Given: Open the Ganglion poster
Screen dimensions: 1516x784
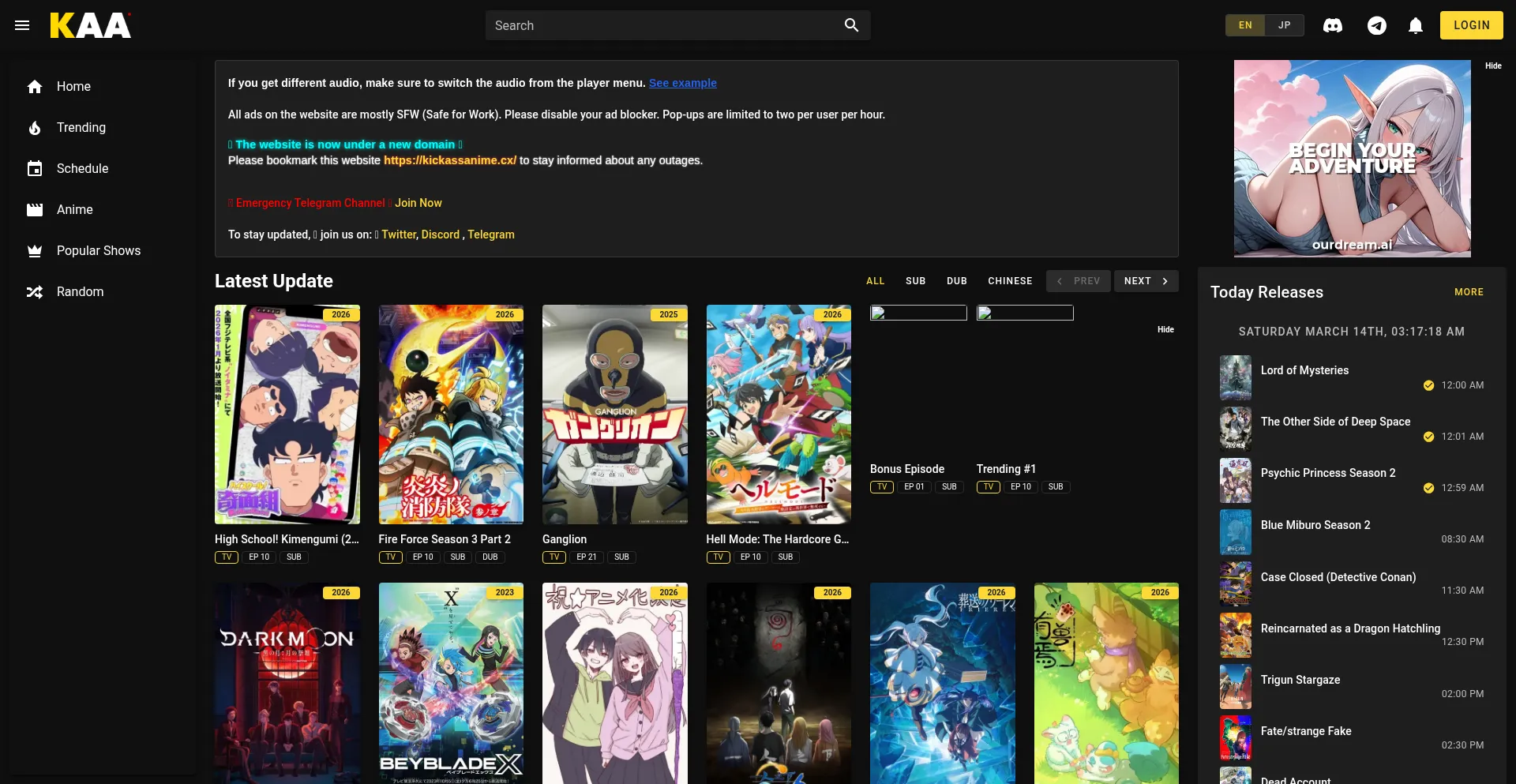Looking at the screenshot, I should click(x=615, y=415).
